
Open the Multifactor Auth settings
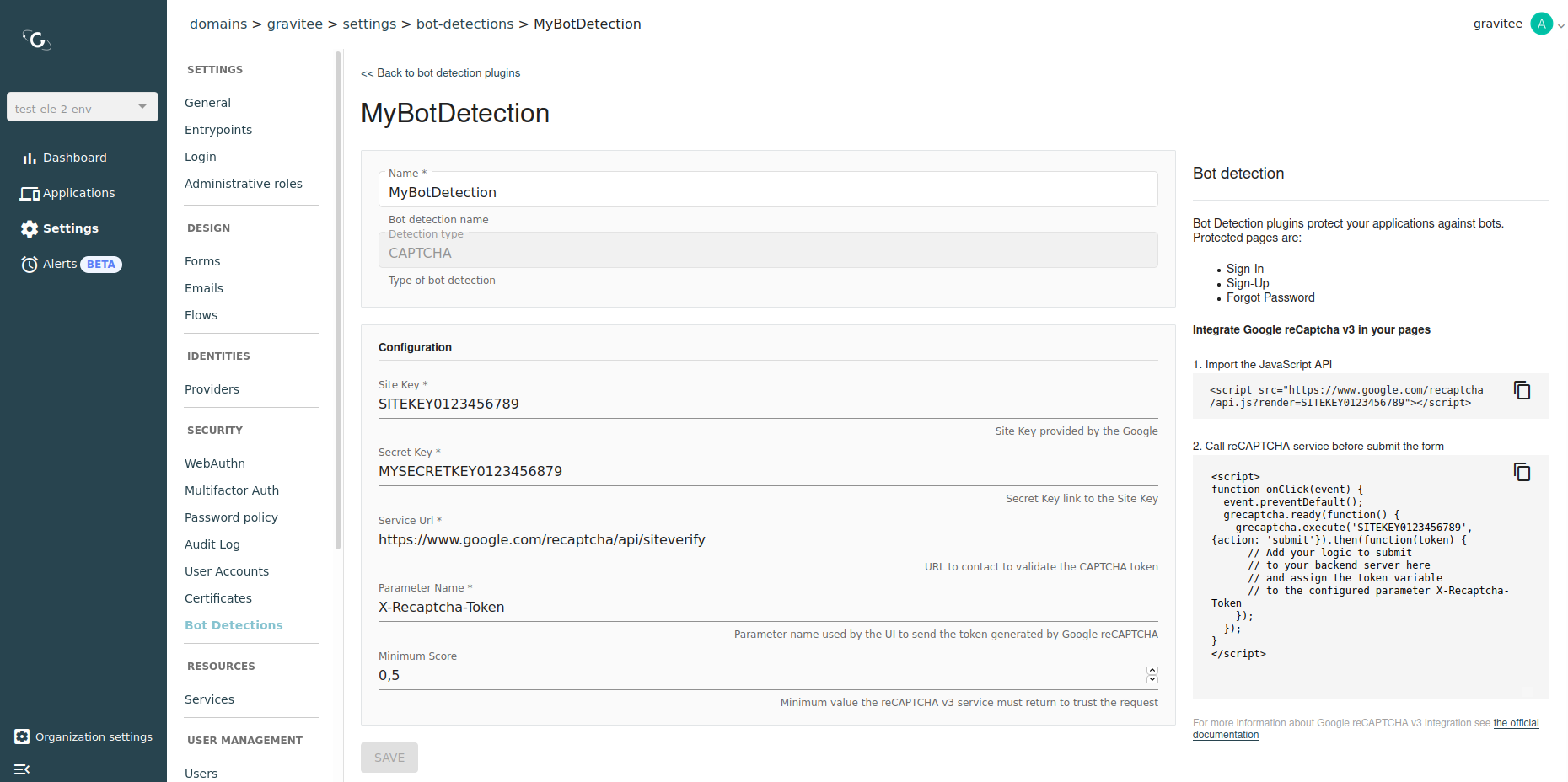(232, 490)
